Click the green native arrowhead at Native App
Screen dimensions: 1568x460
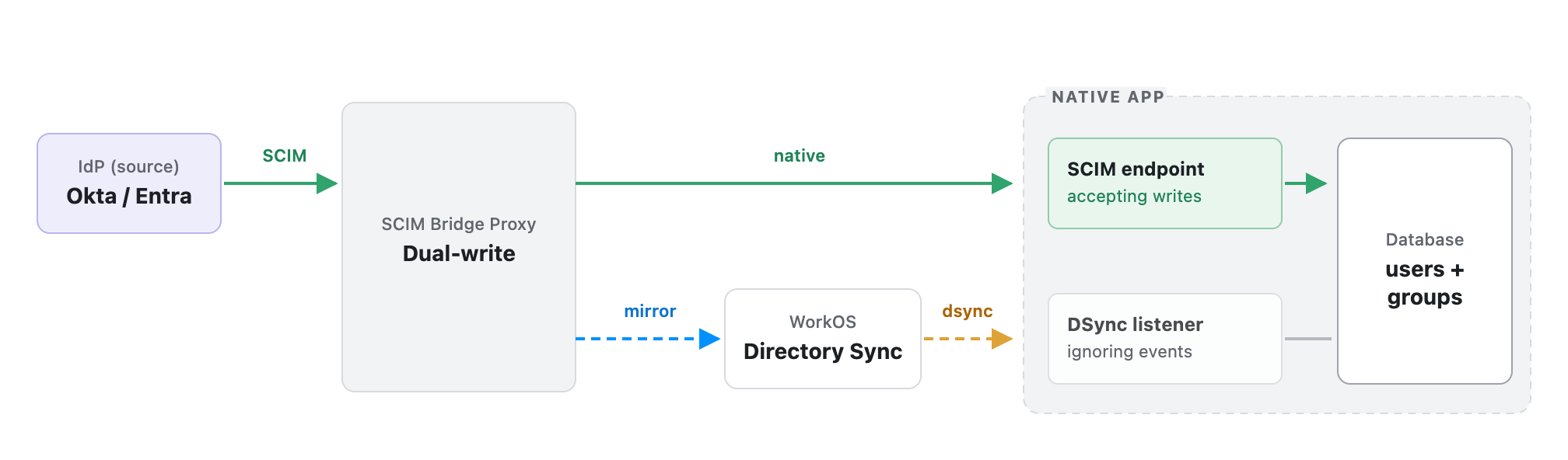coord(1002,183)
